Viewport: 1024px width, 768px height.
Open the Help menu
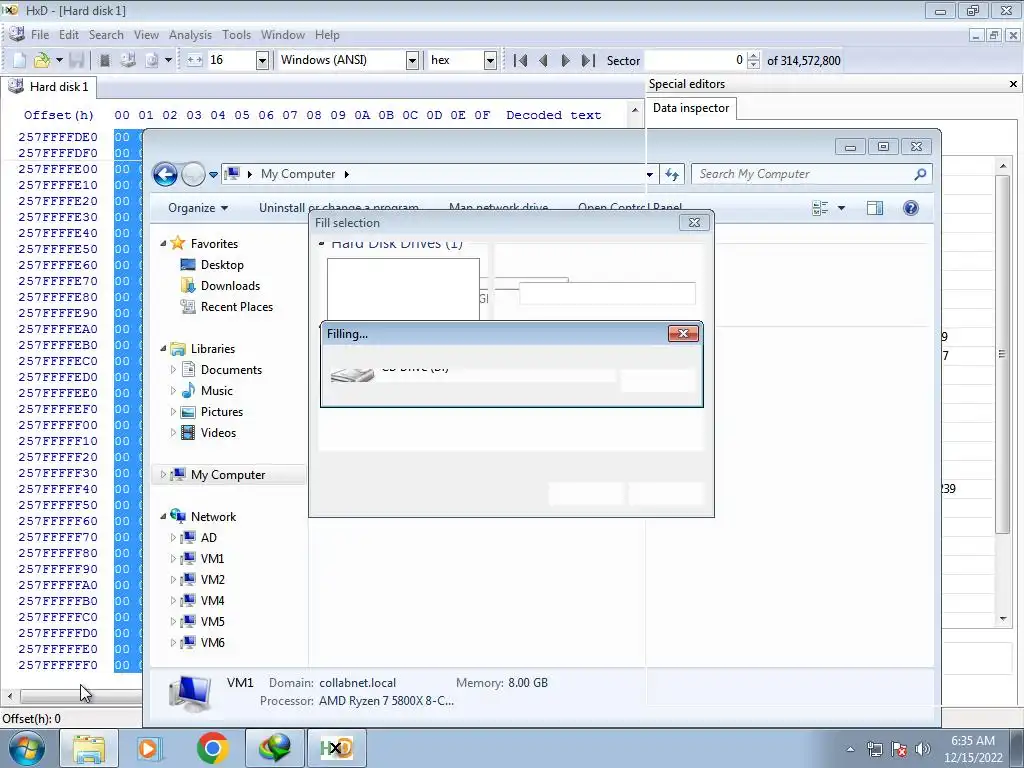pos(327,35)
